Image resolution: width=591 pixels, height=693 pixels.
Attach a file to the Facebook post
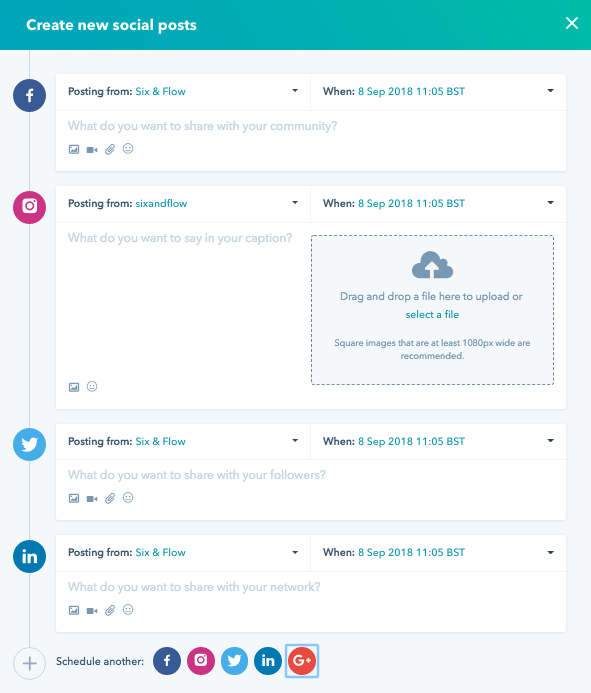coord(110,149)
